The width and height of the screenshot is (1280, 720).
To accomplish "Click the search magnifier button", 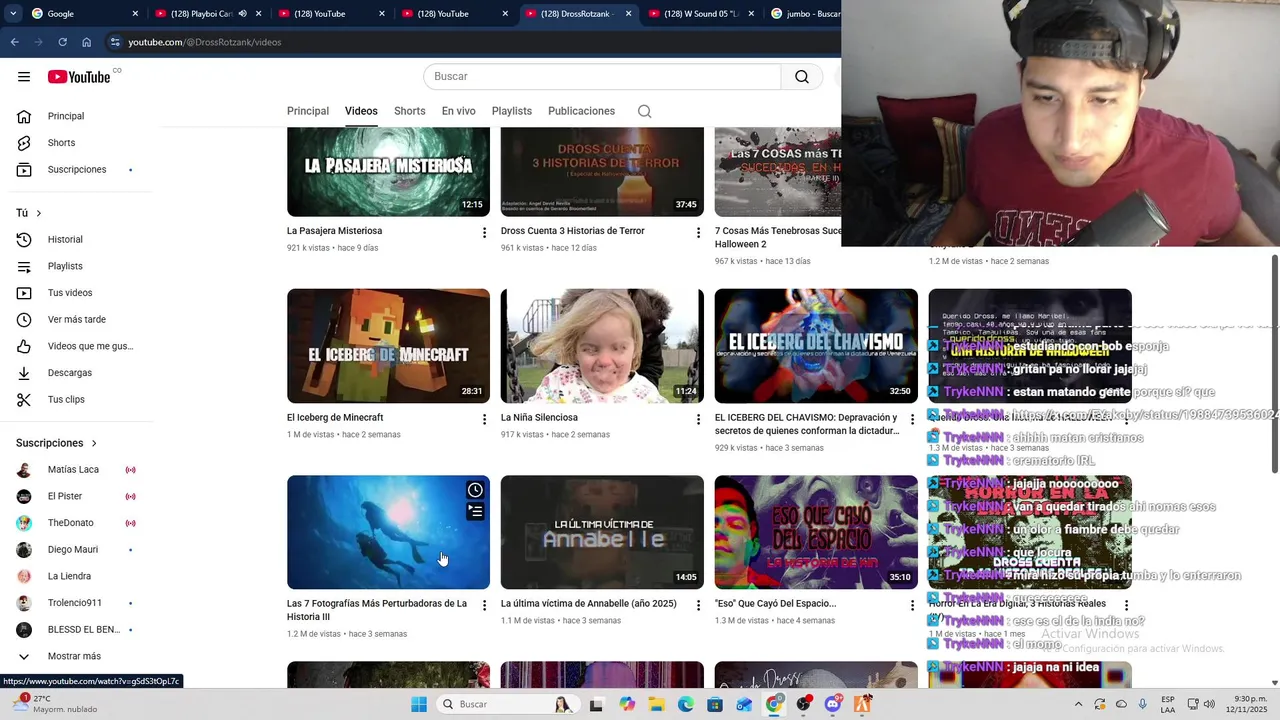I will click(802, 77).
